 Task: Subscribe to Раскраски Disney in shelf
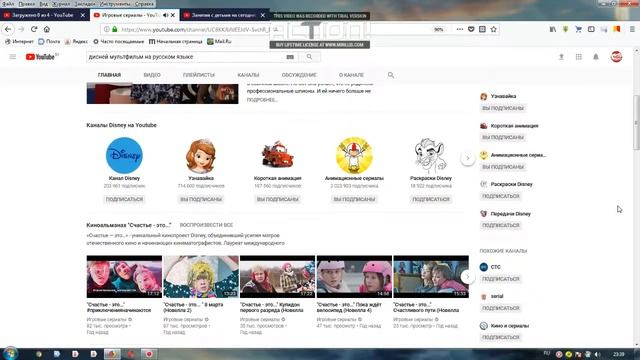coord(431,199)
